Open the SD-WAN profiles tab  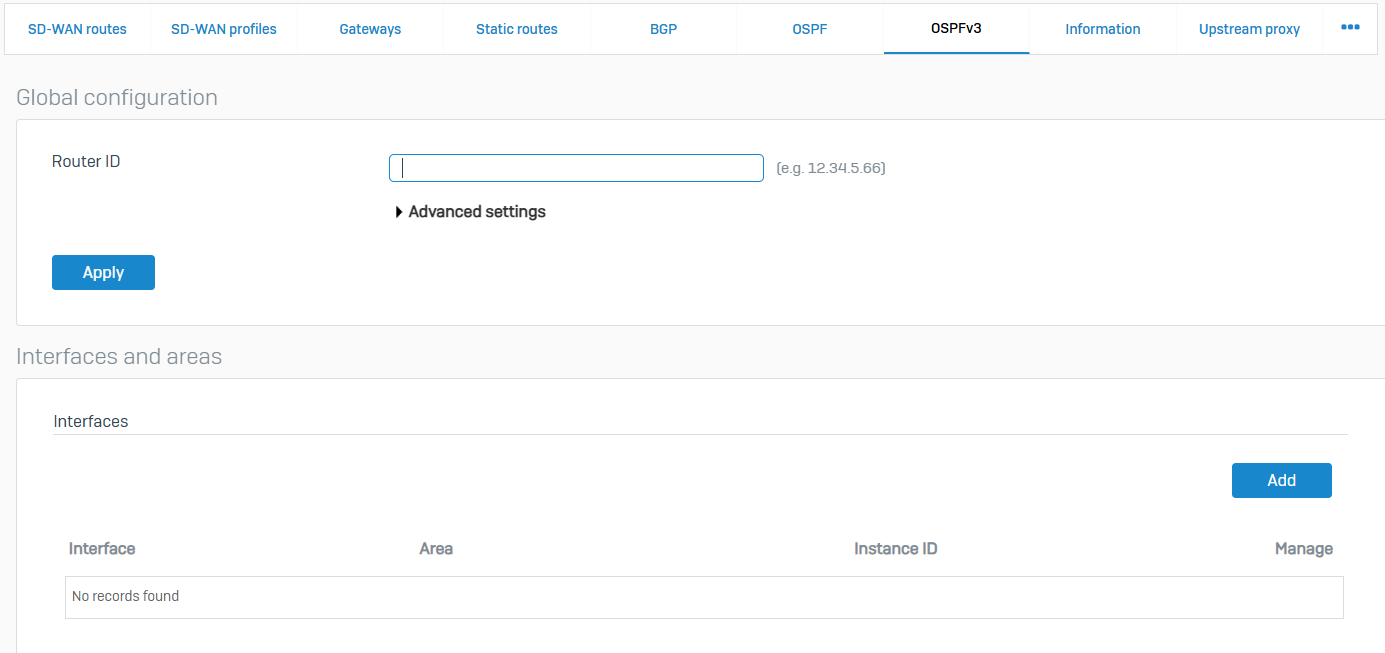[x=223, y=29]
